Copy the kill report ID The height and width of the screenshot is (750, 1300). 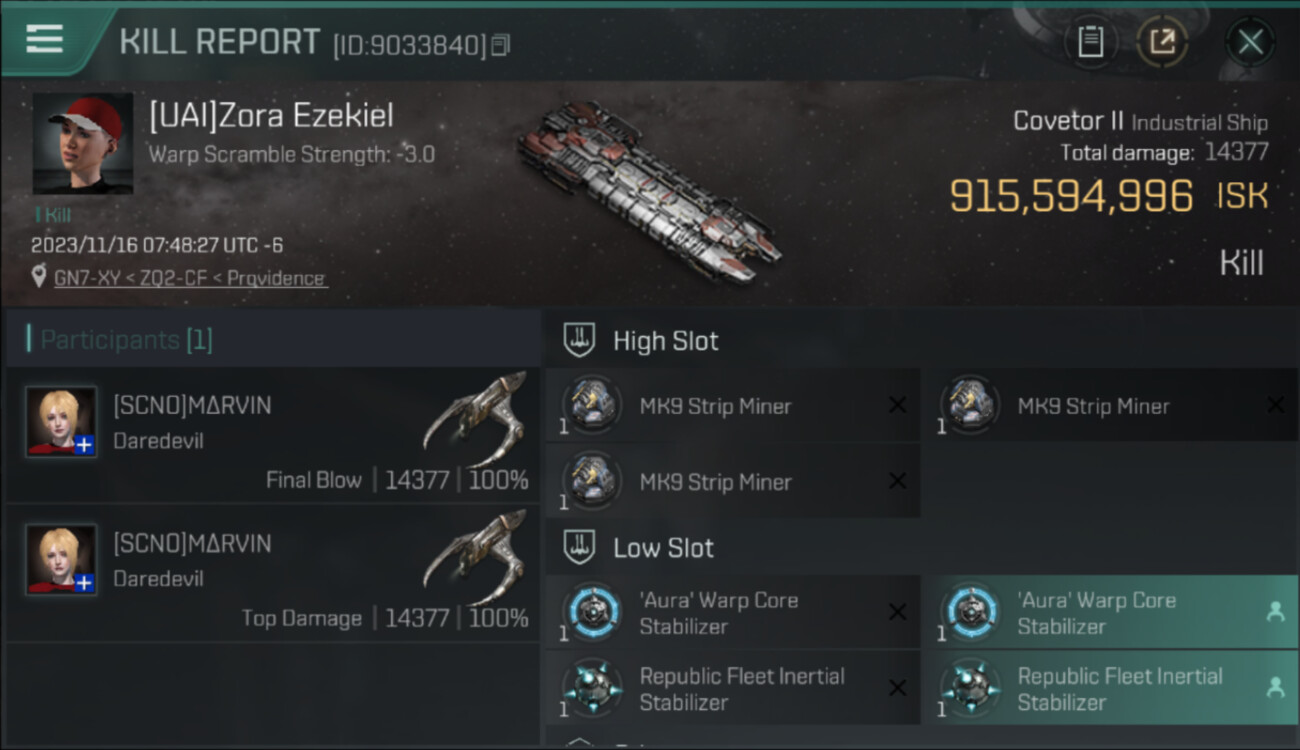point(501,45)
